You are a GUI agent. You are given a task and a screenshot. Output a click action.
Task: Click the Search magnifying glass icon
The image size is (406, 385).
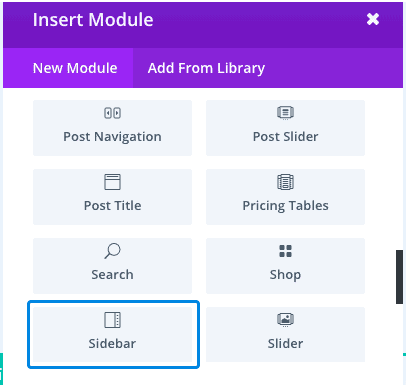click(112, 251)
